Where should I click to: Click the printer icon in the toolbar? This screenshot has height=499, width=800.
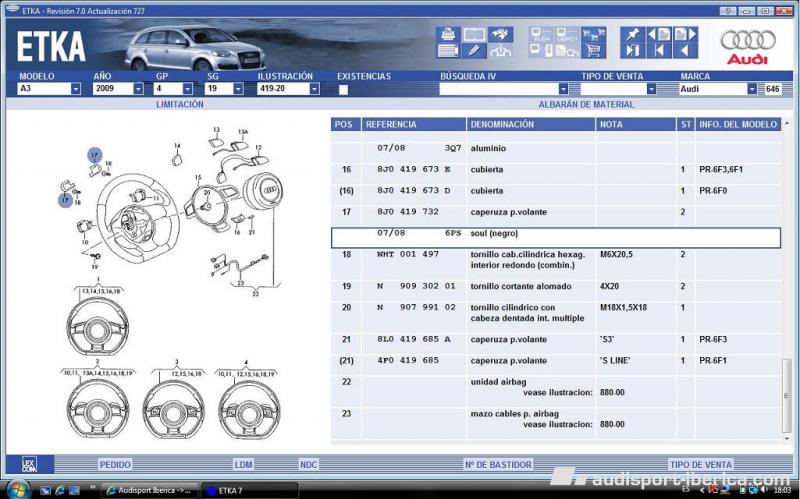pos(448,34)
